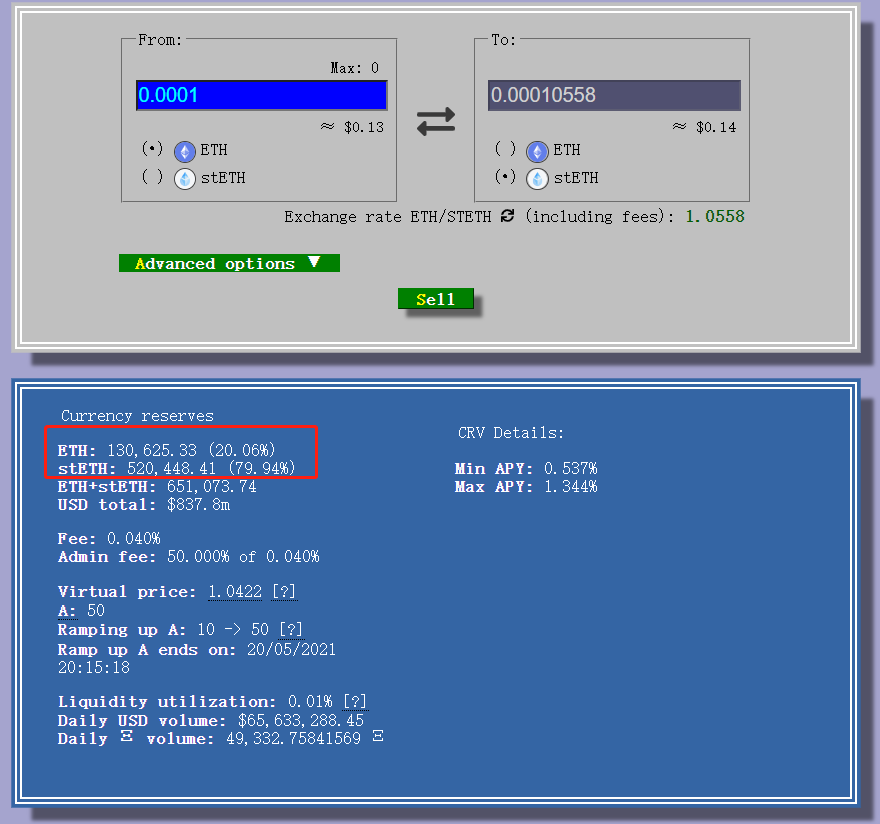The height and width of the screenshot is (824, 880).
Task: Click the stETH coin icon in From panel
Action: pos(185,179)
